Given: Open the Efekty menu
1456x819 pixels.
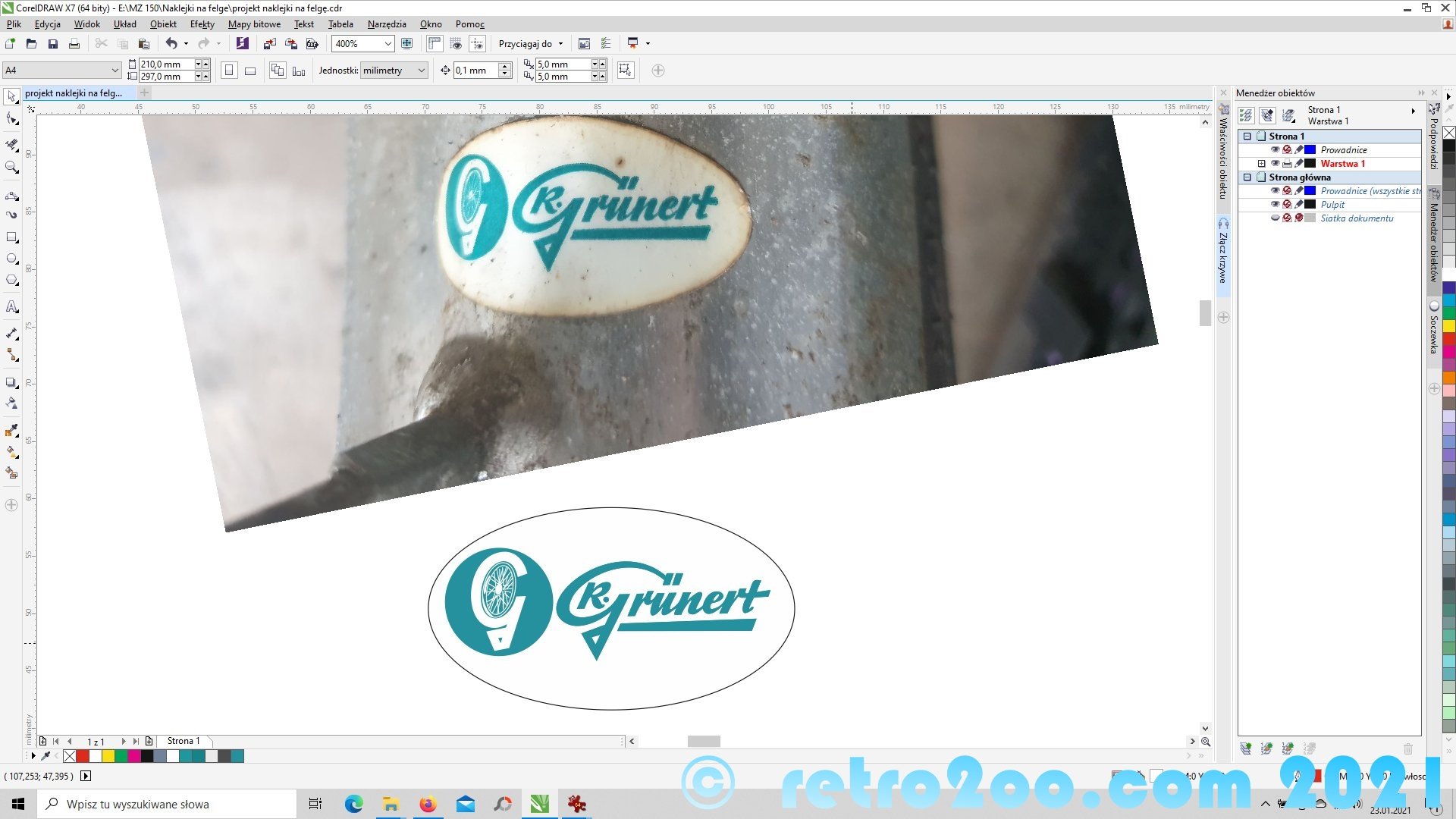Looking at the screenshot, I should [x=202, y=24].
